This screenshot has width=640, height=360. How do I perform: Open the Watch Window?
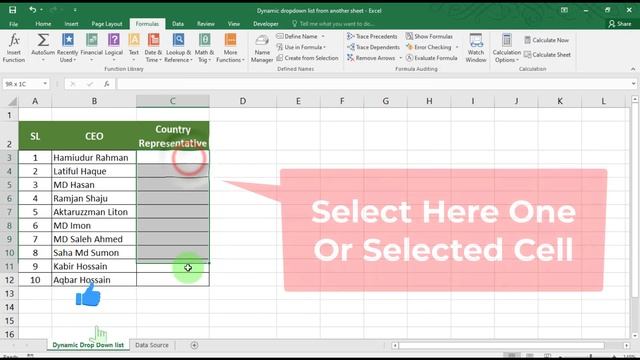click(x=476, y=48)
